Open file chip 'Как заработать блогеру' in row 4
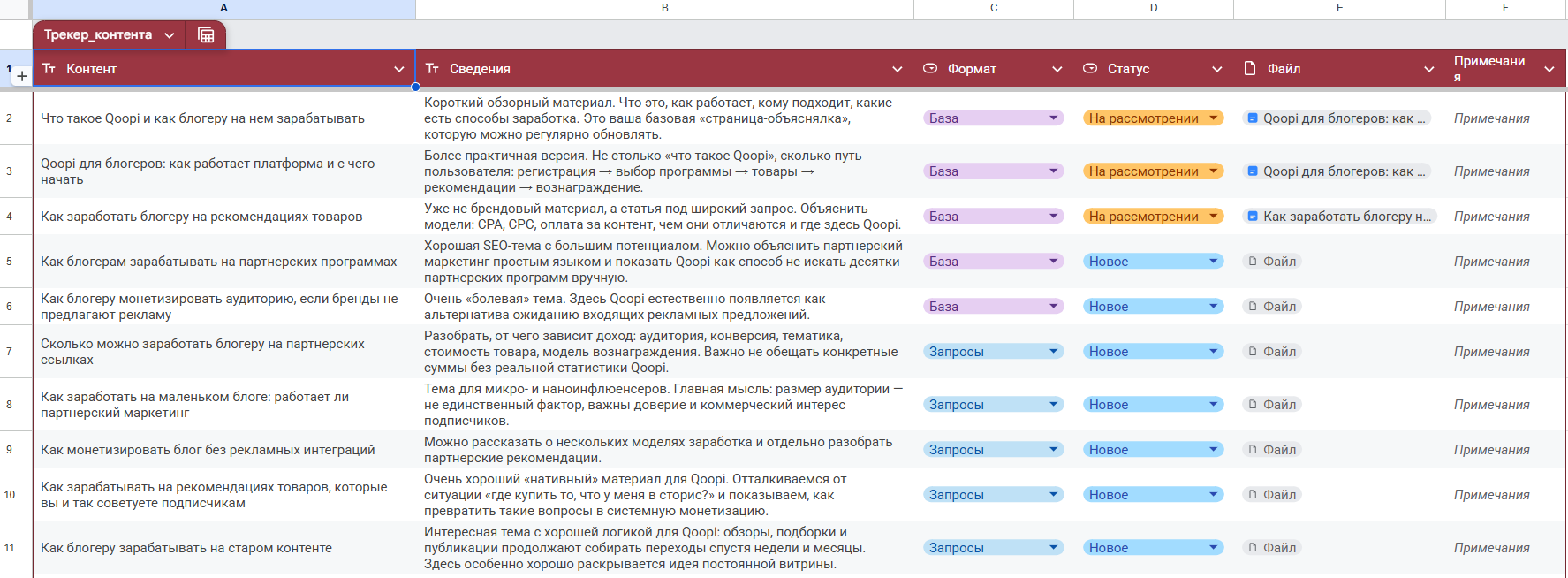The image size is (1568, 578). pyautogui.click(x=1339, y=217)
